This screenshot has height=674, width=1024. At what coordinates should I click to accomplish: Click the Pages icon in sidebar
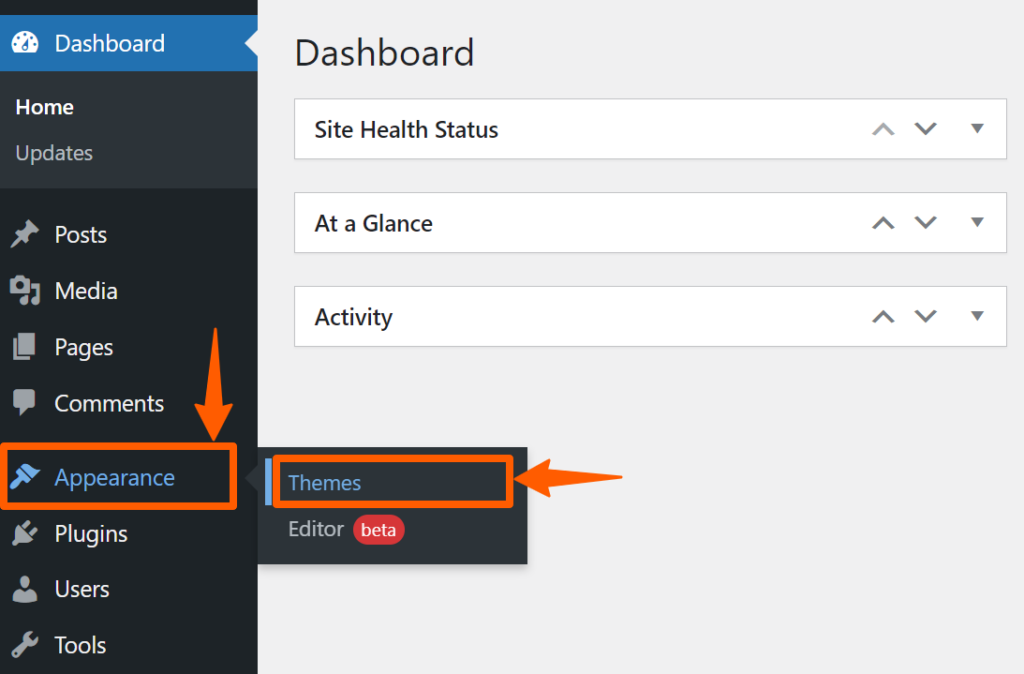click(x=25, y=348)
